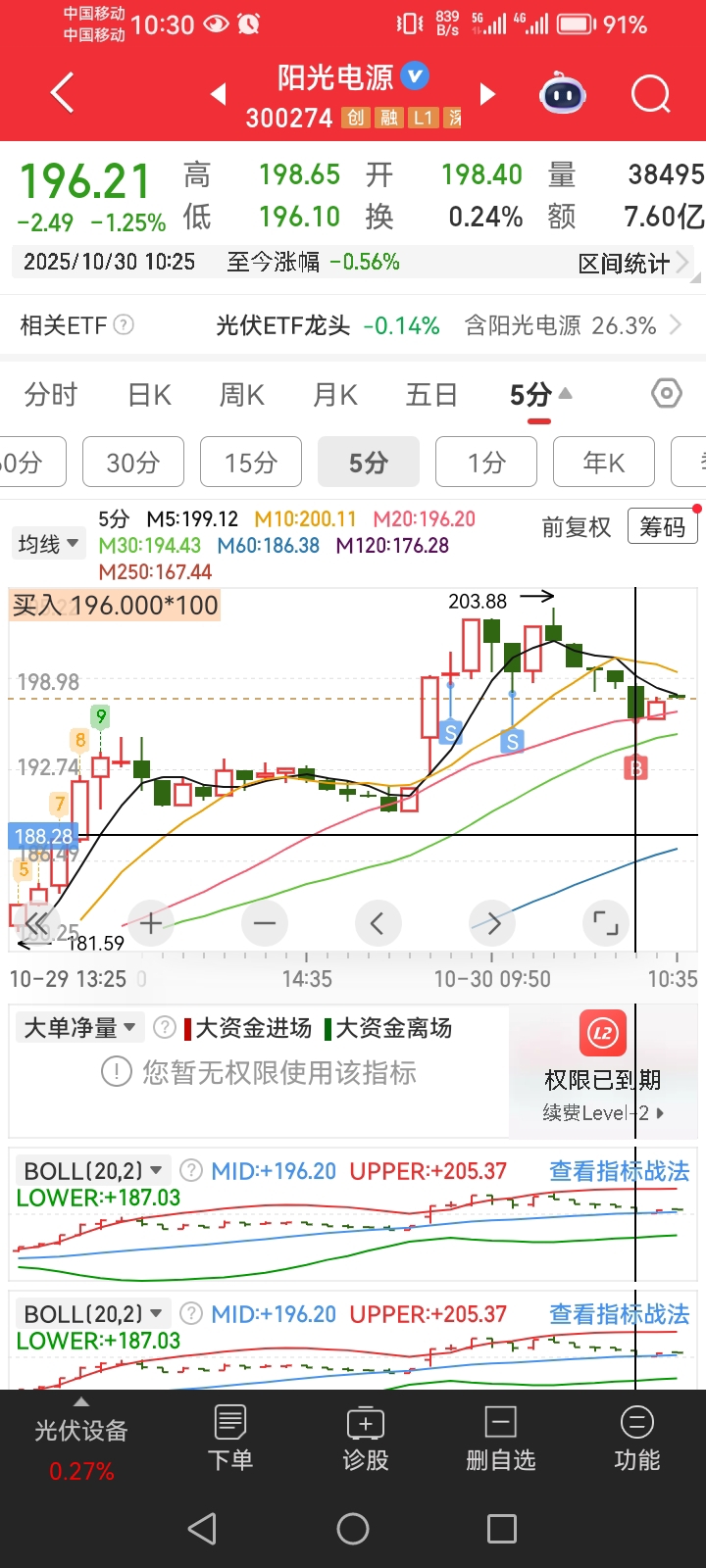This screenshot has width=706, height=1568.
Task: Switch to next stock with right triangle
Action: [486, 94]
